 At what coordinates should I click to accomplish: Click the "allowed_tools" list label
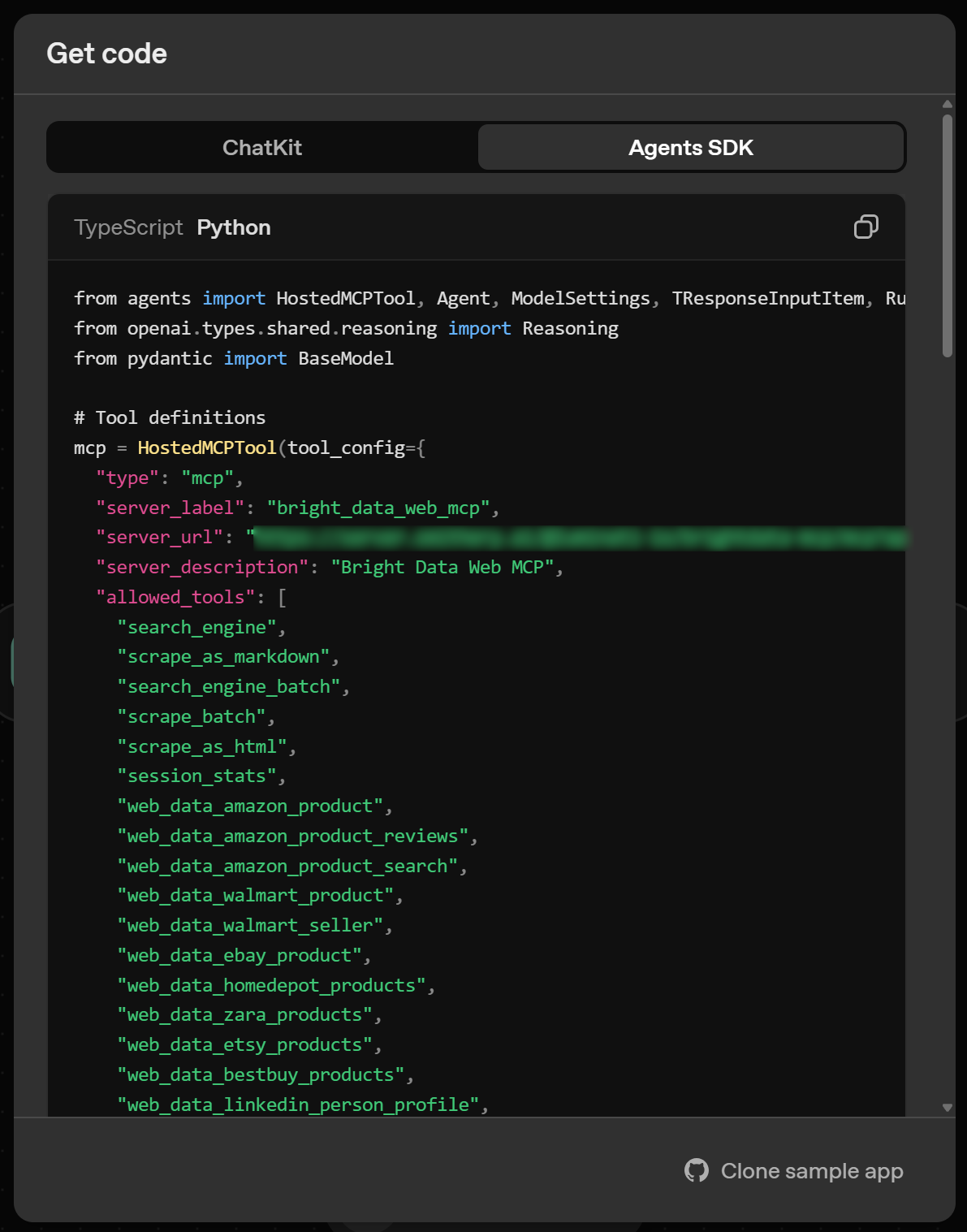[175, 596]
